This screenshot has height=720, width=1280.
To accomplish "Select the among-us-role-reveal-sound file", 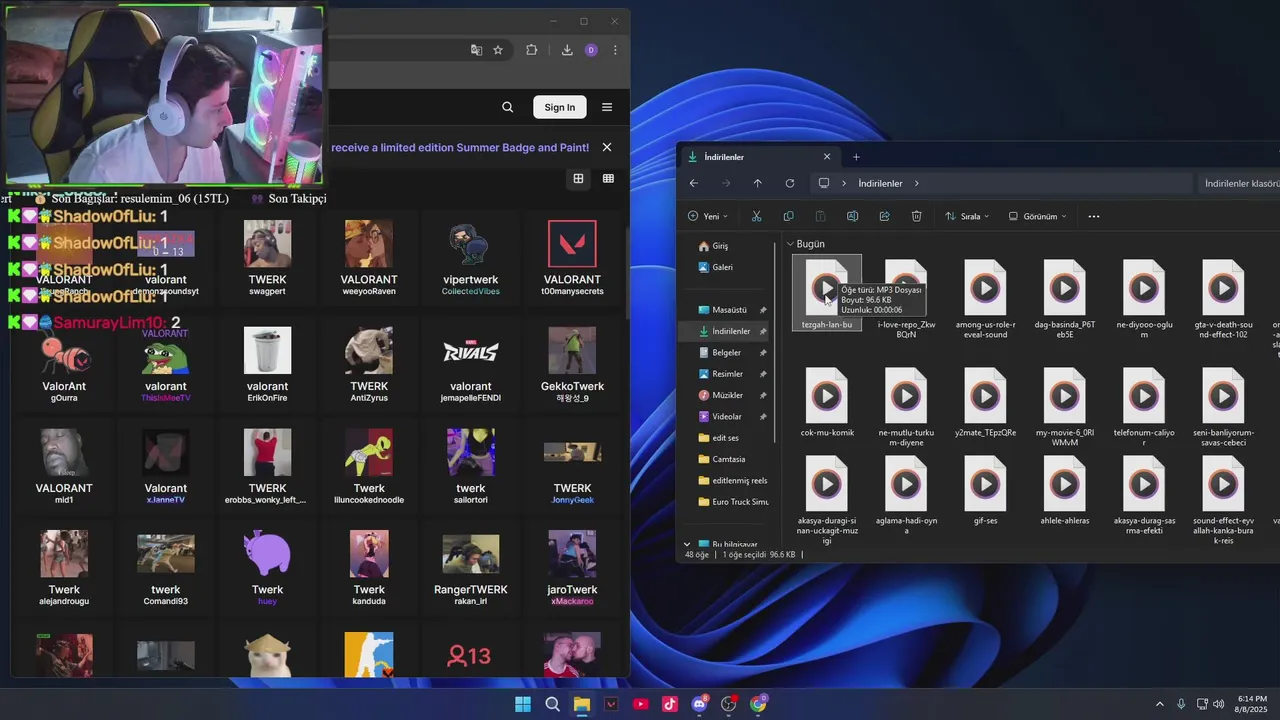I will 985,298.
